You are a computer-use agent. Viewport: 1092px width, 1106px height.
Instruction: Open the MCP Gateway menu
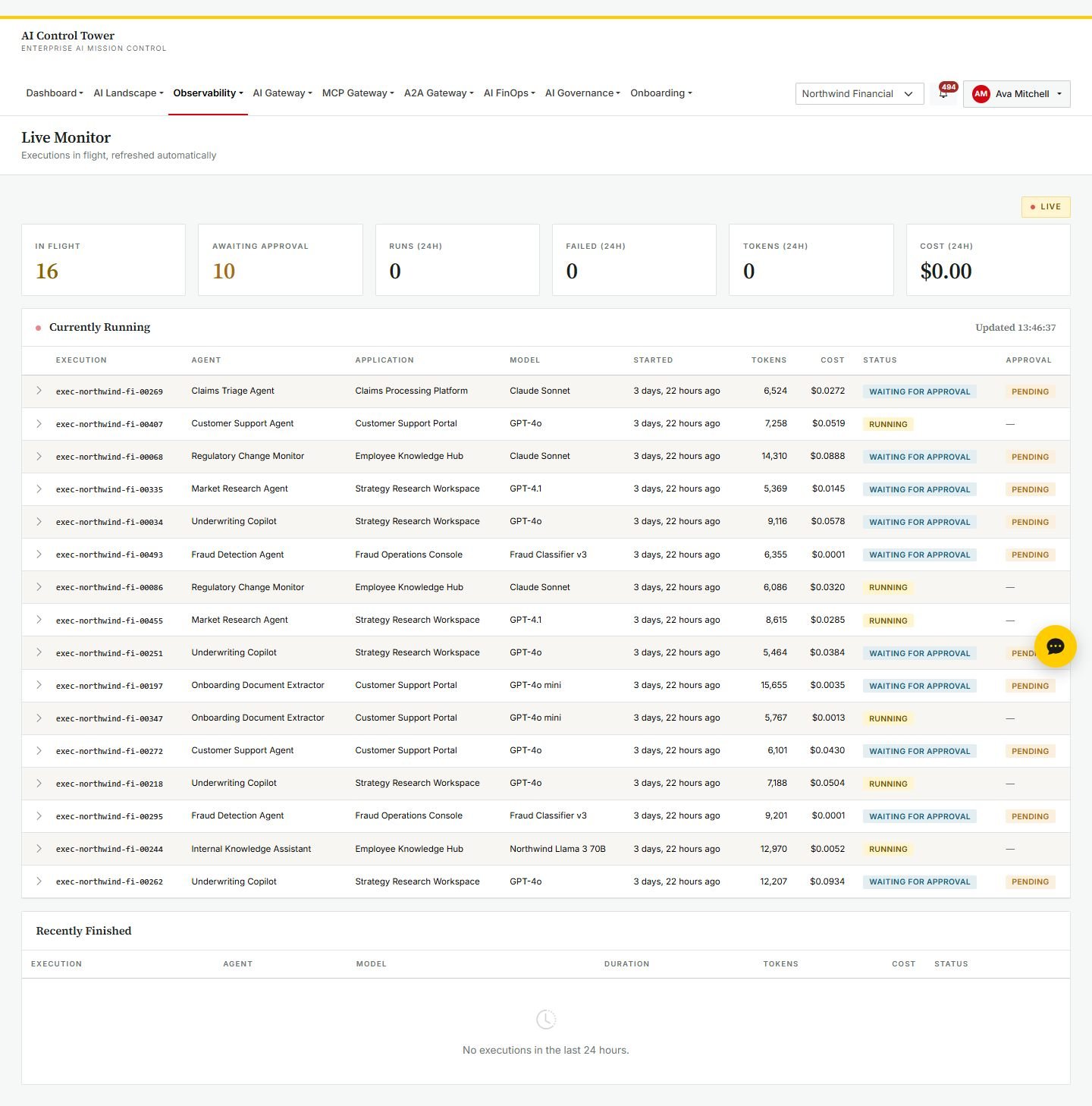click(x=358, y=93)
